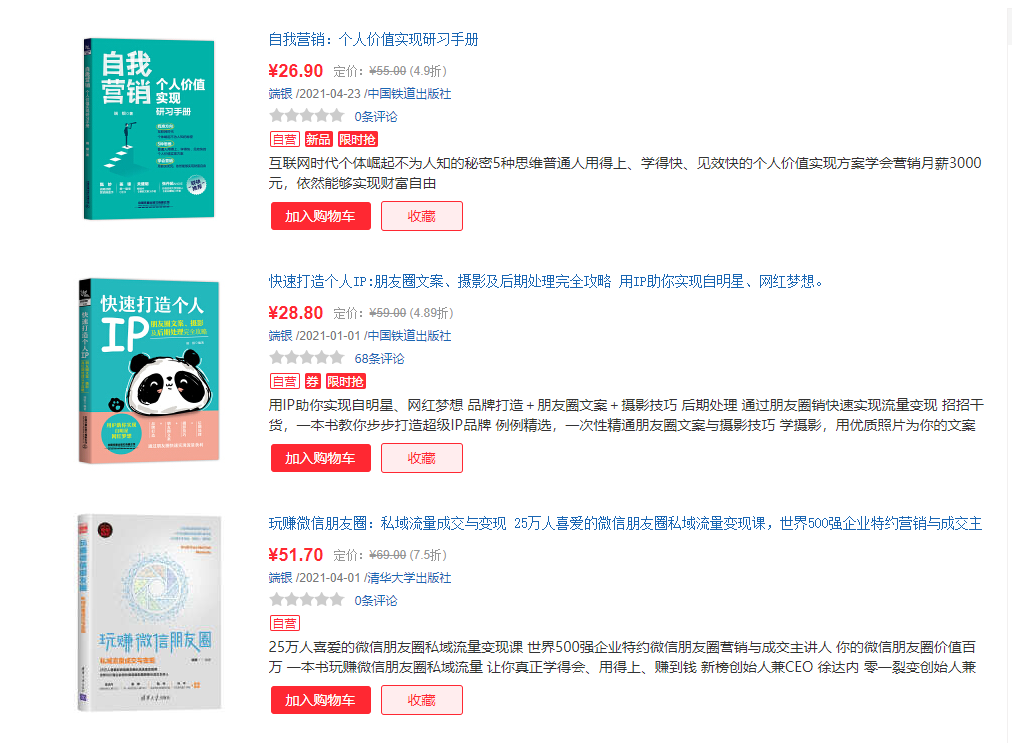Click 收藏 for the 自我营销 book
Viewport: 1012px width, 743px height.
(x=421, y=216)
